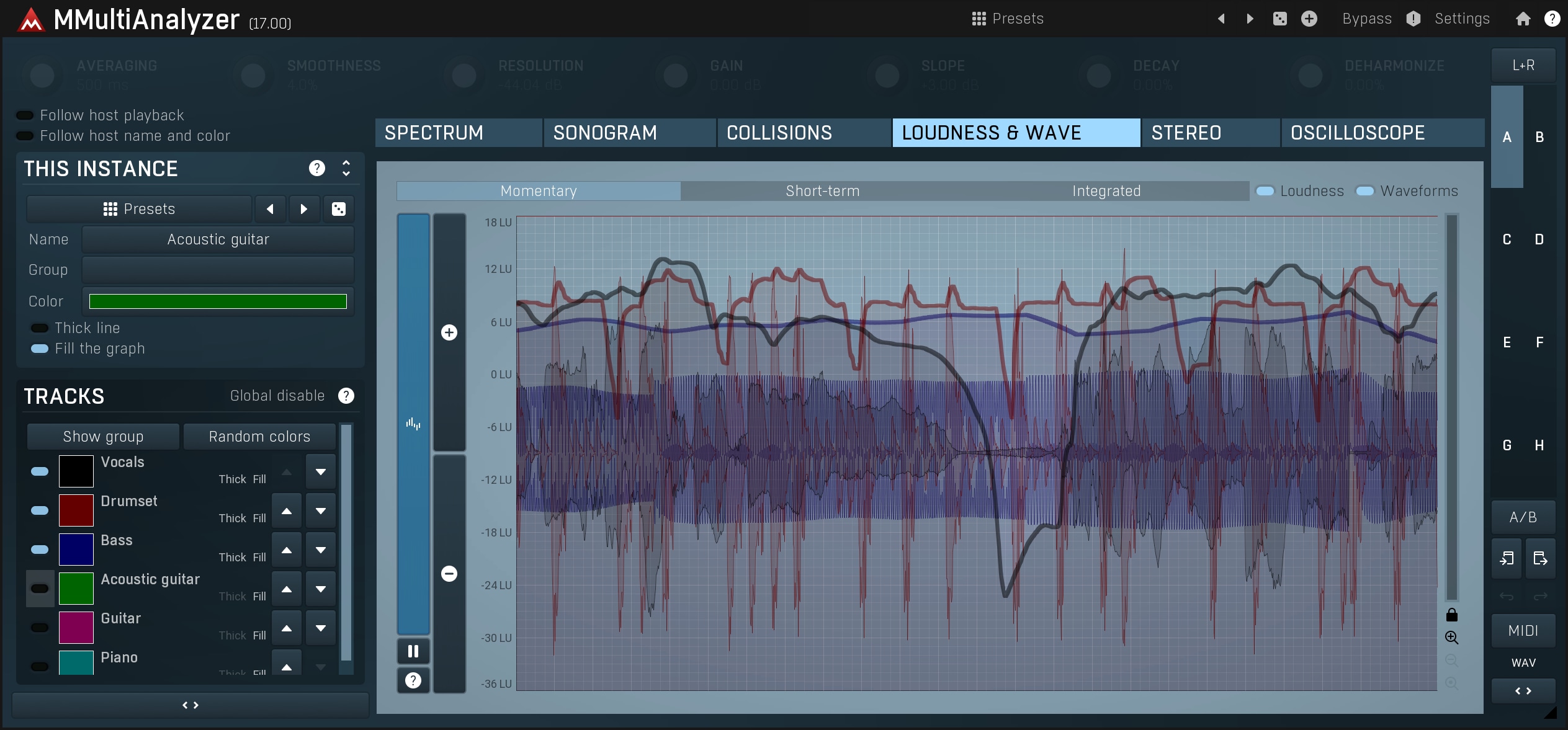Image resolution: width=1568 pixels, height=730 pixels.
Task: Disable the Drumset track visibility
Action: point(40,510)
